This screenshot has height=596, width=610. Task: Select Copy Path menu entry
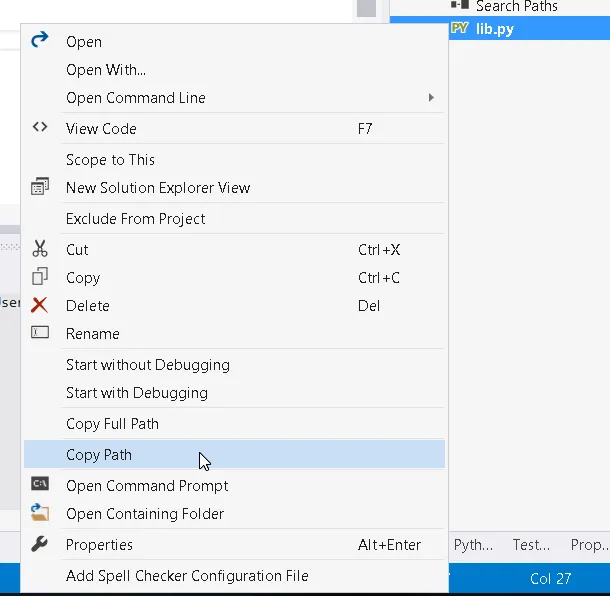tap(99, 455)
